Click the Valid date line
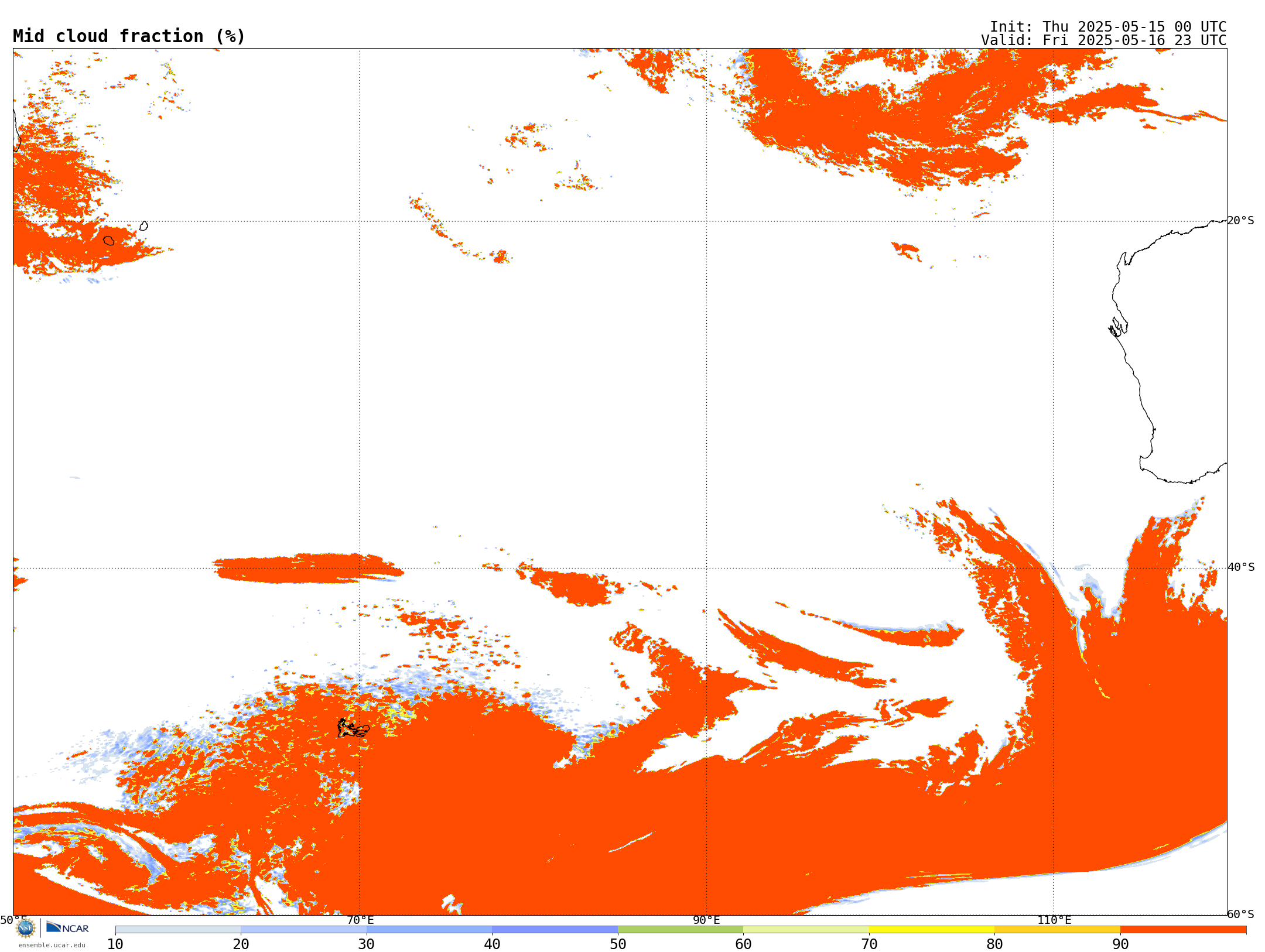This screenshot has width=1265, height=952. point(1103,40)
